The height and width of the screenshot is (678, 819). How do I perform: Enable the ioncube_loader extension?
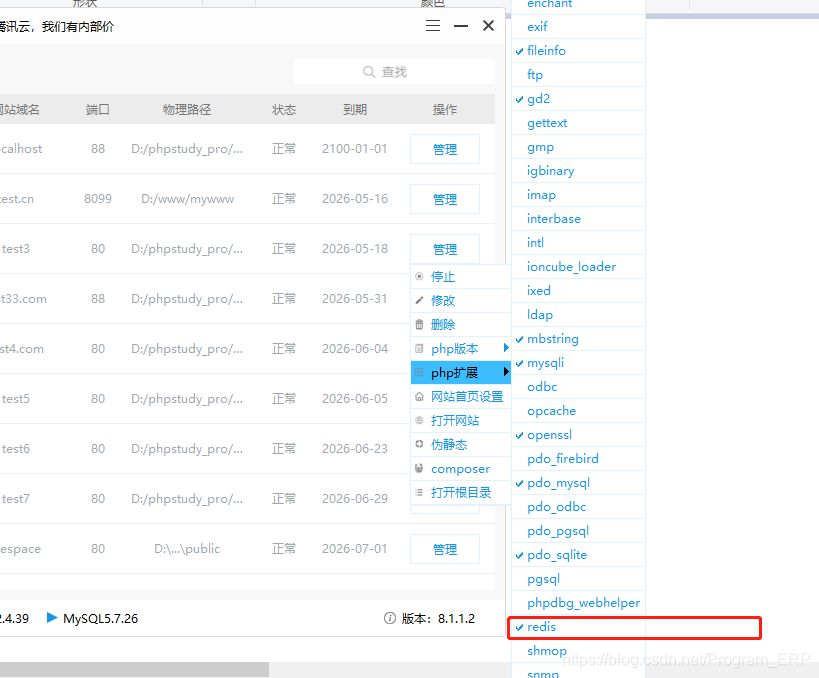578,267
